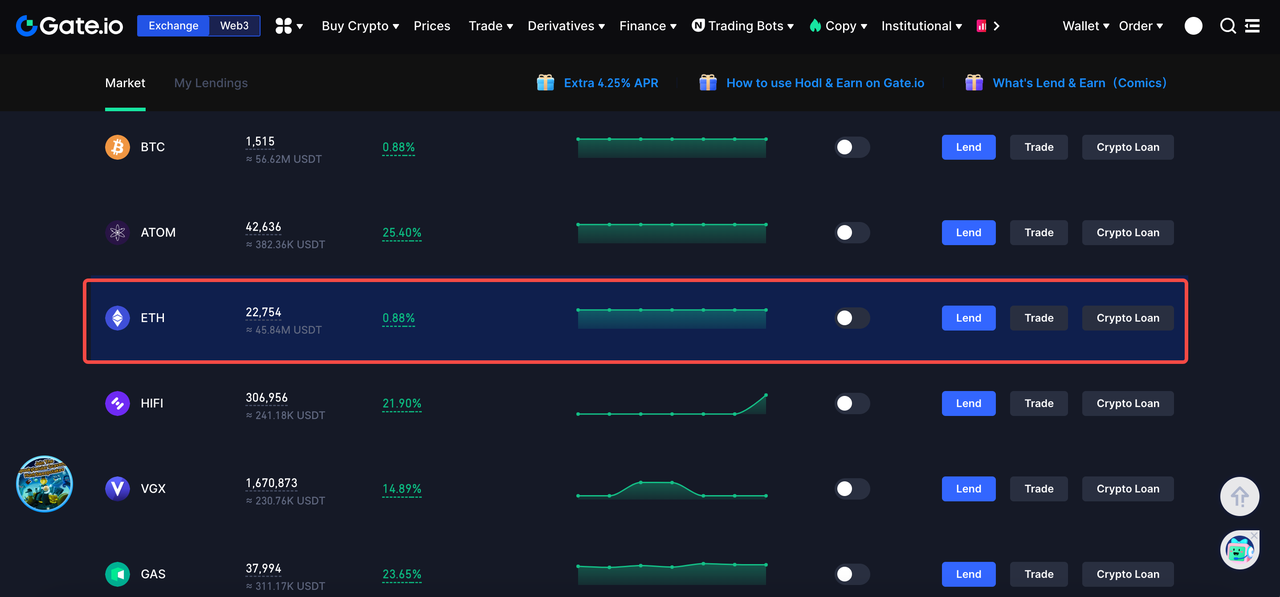Open the Derivatives dropdown menu
Viewport: 1280px width, 597px height.
pyautogui.click(x=566, y=26)
